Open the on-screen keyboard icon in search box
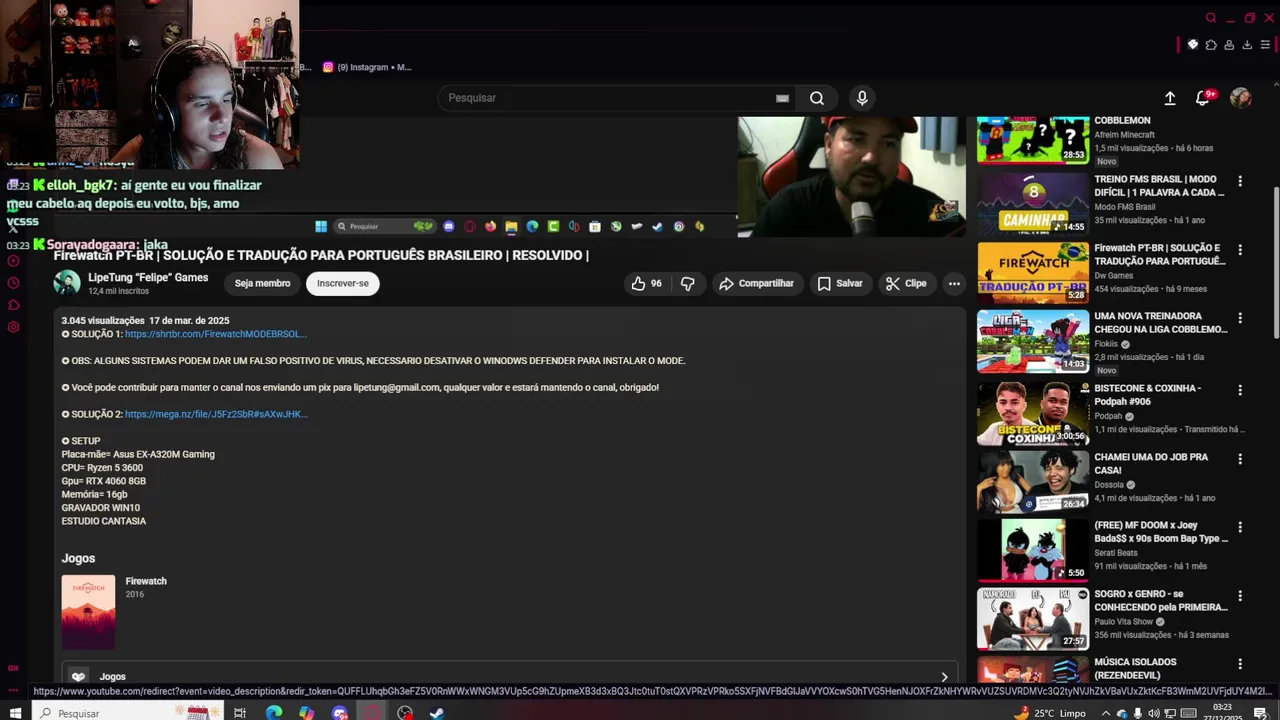The image size is (1280, 720). pyautogui.click(x=782, y=98)
